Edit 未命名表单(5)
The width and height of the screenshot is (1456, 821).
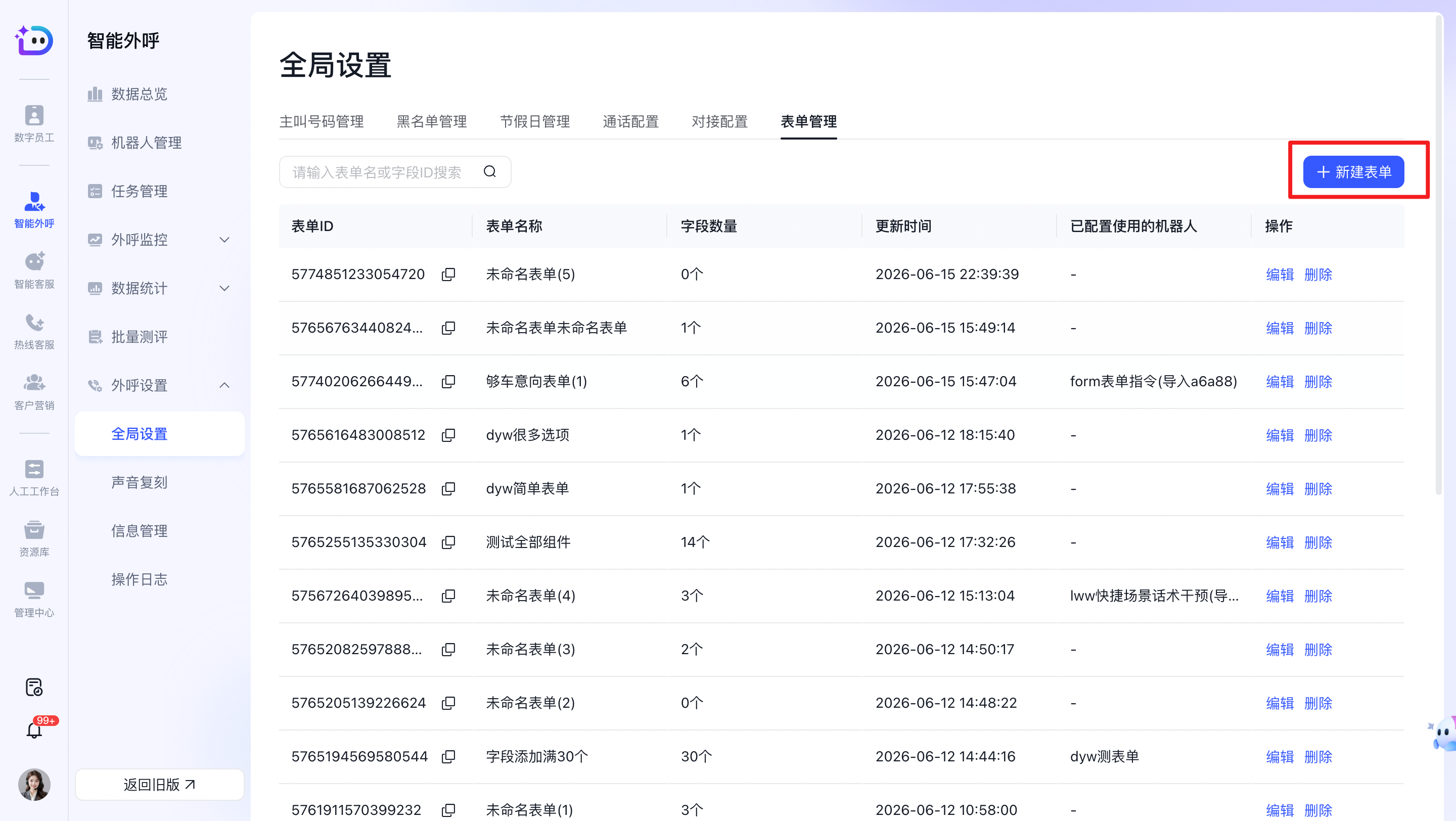1280,275
